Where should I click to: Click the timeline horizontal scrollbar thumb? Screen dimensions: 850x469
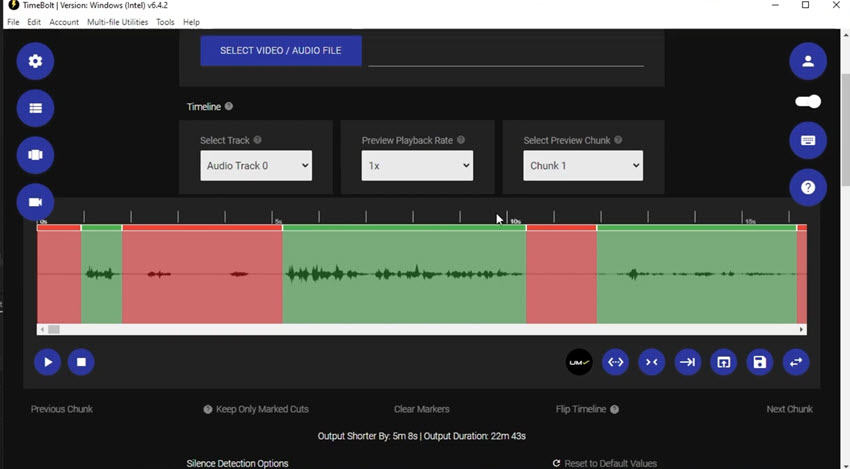[x=54, y=329]
